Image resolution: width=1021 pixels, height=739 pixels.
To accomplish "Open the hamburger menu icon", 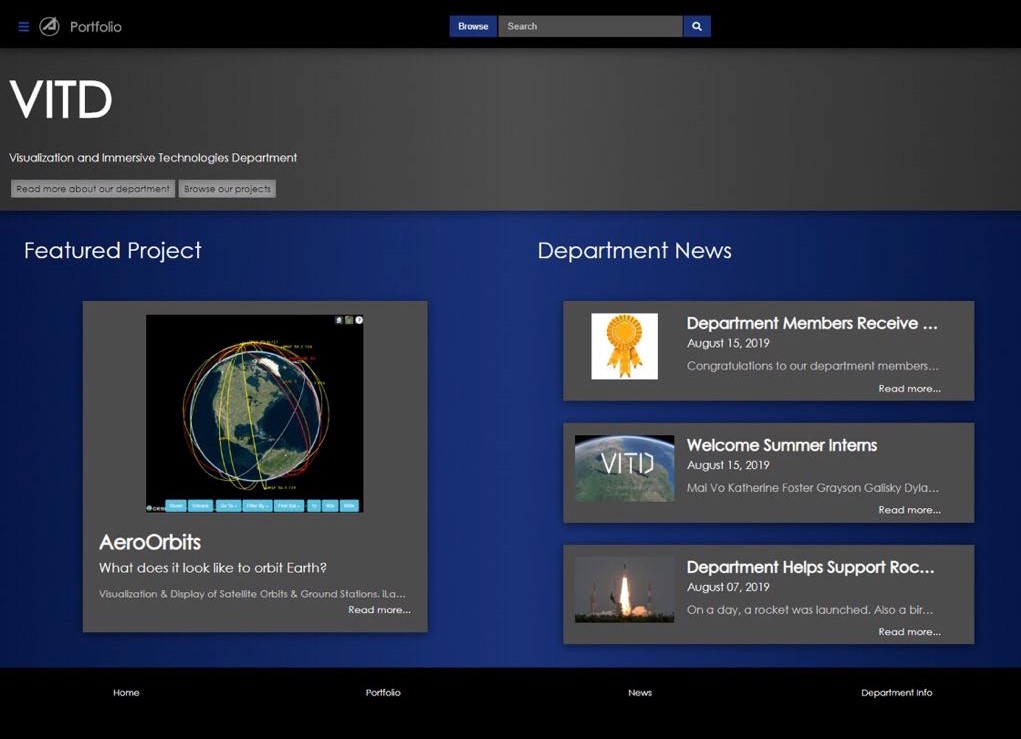I will tap(23, 27).
